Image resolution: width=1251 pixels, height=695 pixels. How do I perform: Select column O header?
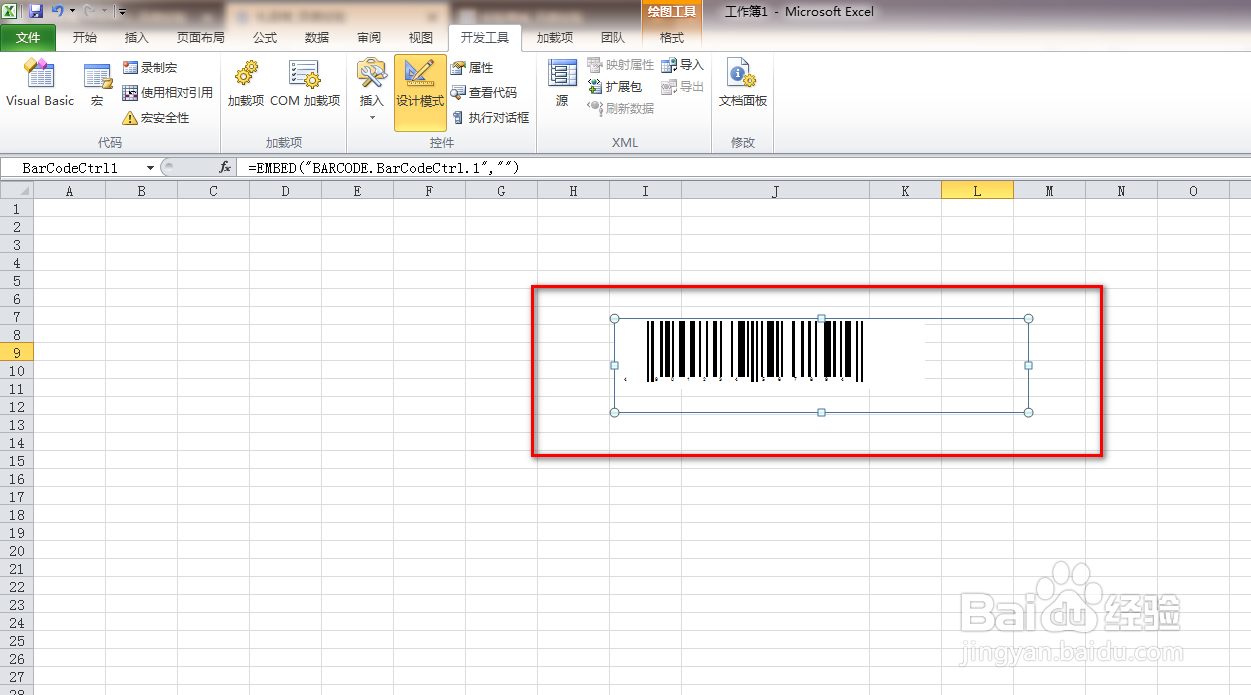click(1193, 190)
